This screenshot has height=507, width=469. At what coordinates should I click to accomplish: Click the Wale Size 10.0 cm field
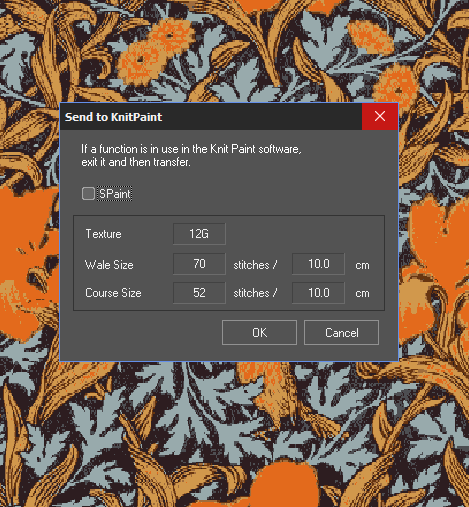[318, 264]
